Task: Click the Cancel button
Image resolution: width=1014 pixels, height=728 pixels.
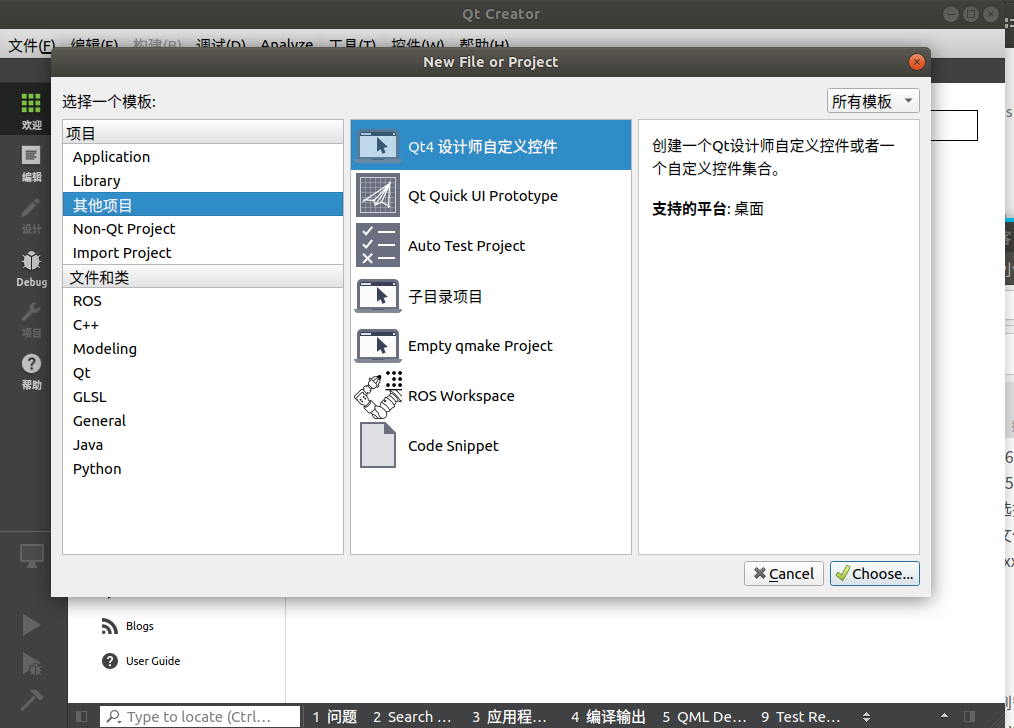Action: 783,573
